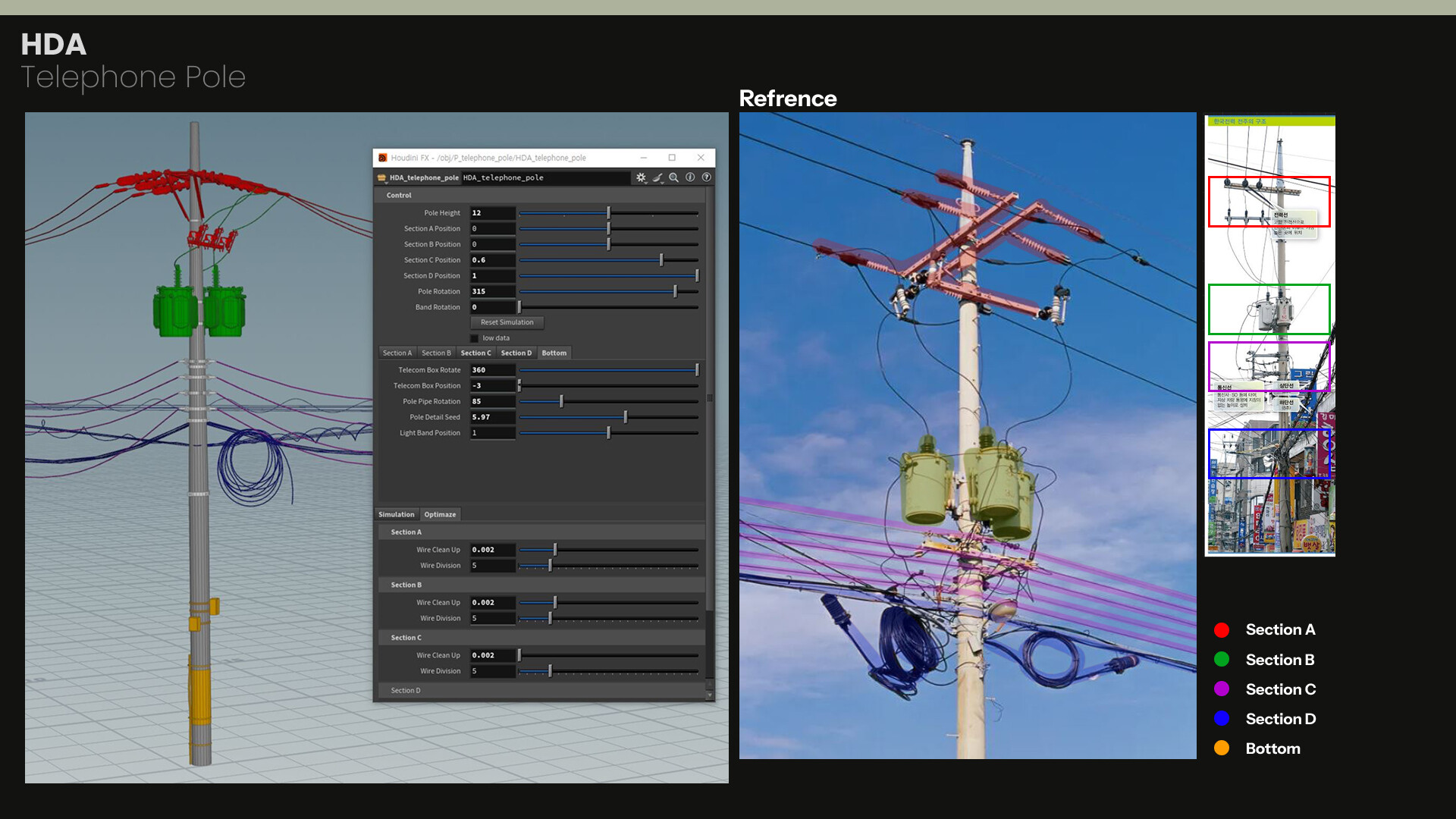The height and width of the screenshot is (819, 1456).
Task: Click the Band Rotation value field
Action: [x=493, y=307]
